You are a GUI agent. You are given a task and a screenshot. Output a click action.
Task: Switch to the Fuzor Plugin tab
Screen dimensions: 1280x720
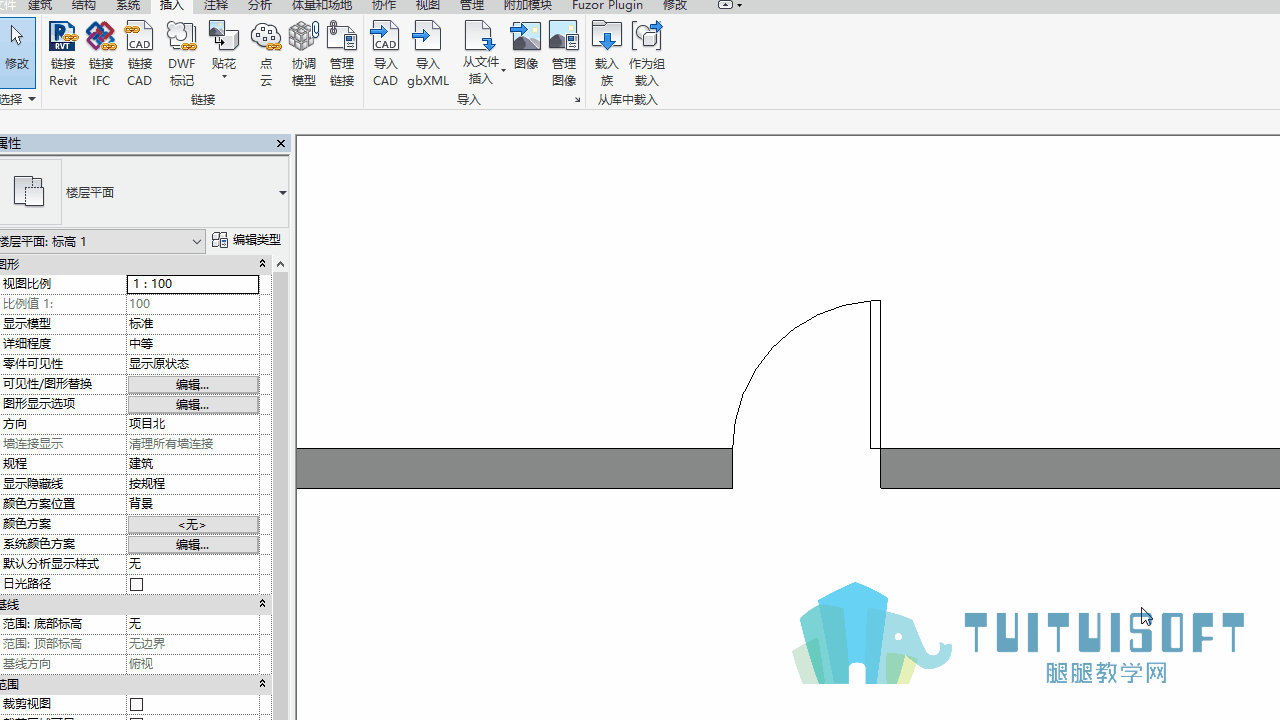pos(607,6)
